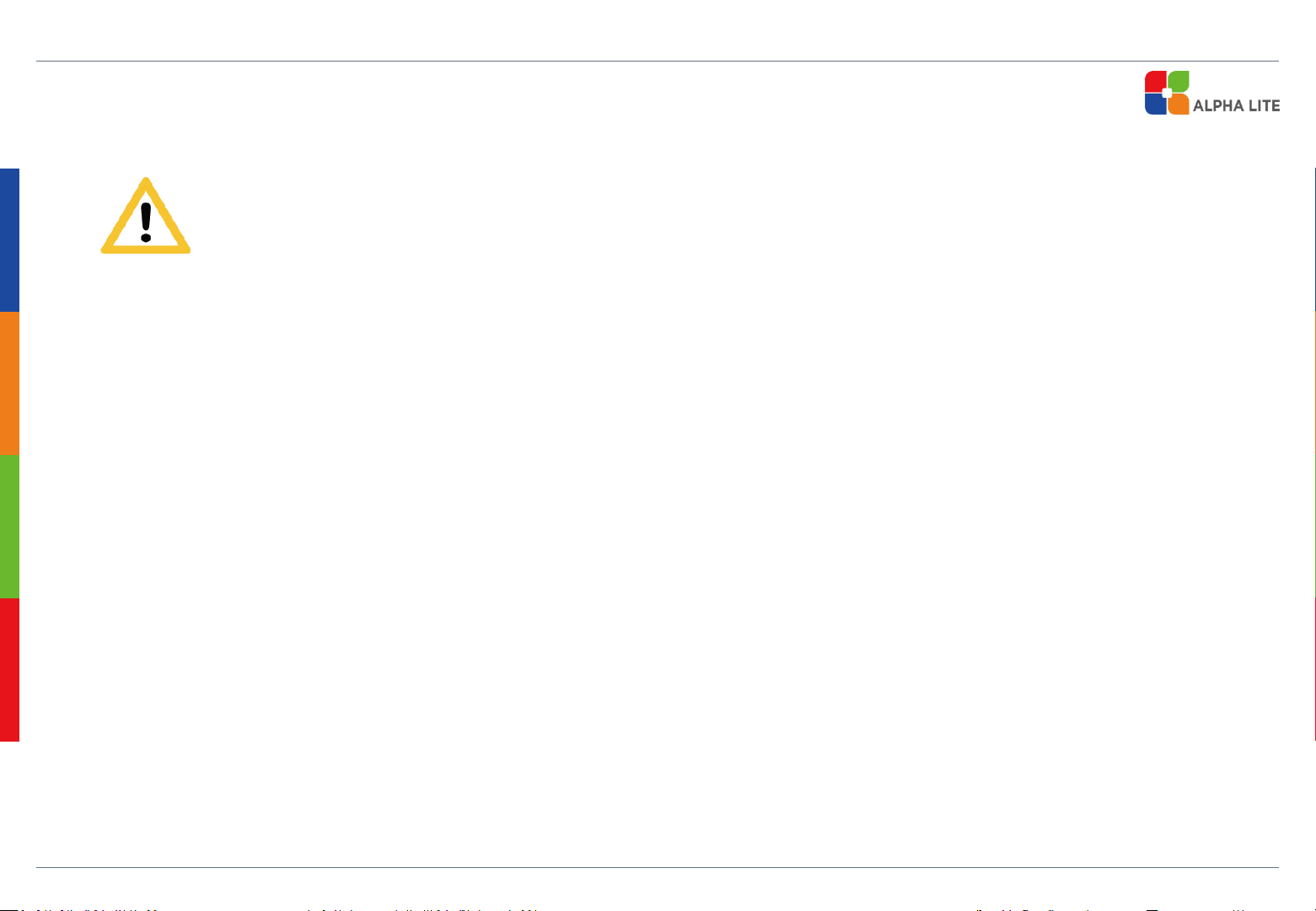Click the orange square of the Alpha Lite logo

tap(1179, 104)
